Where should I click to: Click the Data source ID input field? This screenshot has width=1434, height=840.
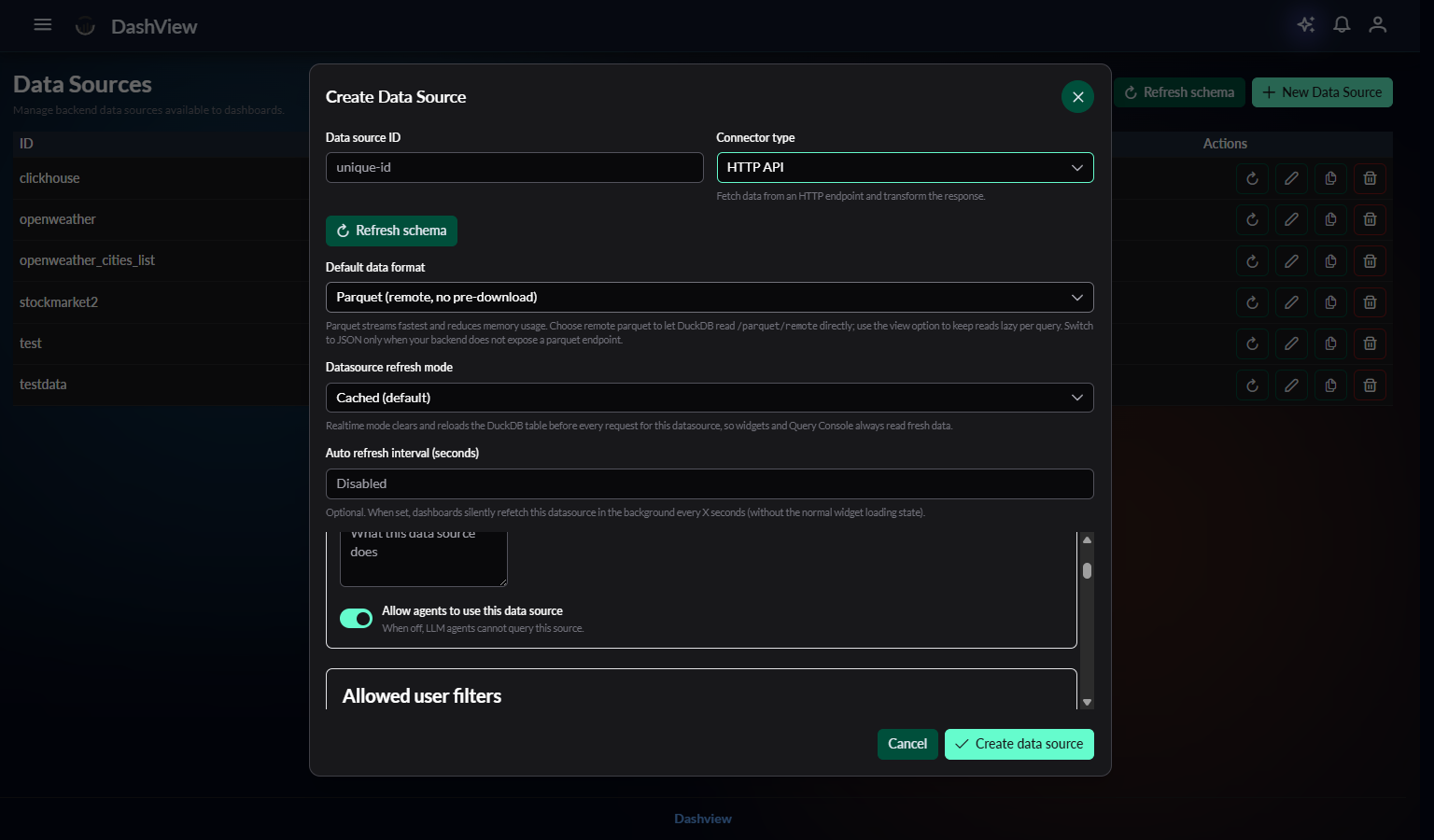click(513, 168)
